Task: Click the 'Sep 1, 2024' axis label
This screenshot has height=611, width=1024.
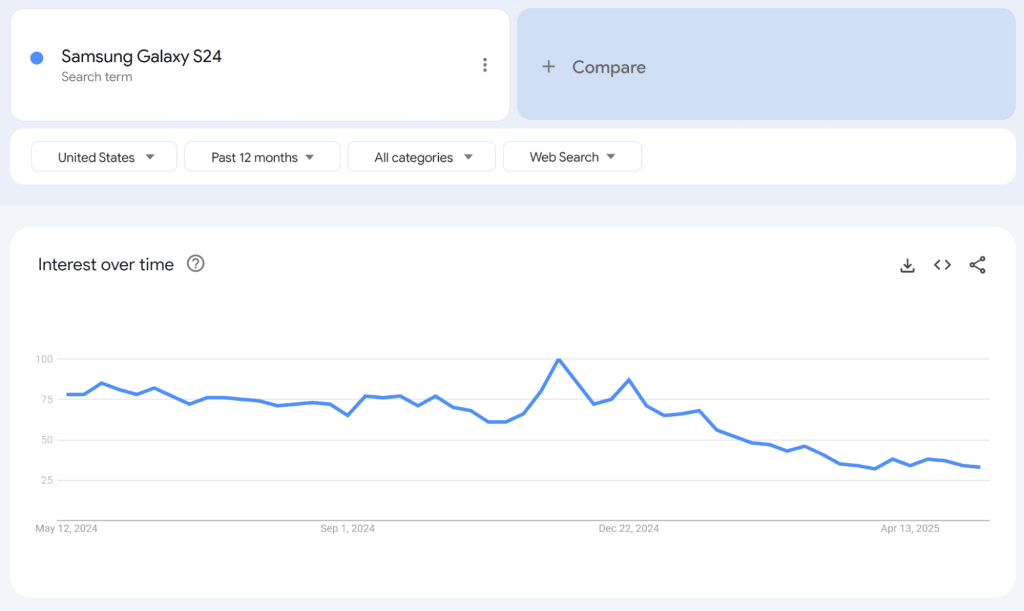Action: click(x=347, y=528)
